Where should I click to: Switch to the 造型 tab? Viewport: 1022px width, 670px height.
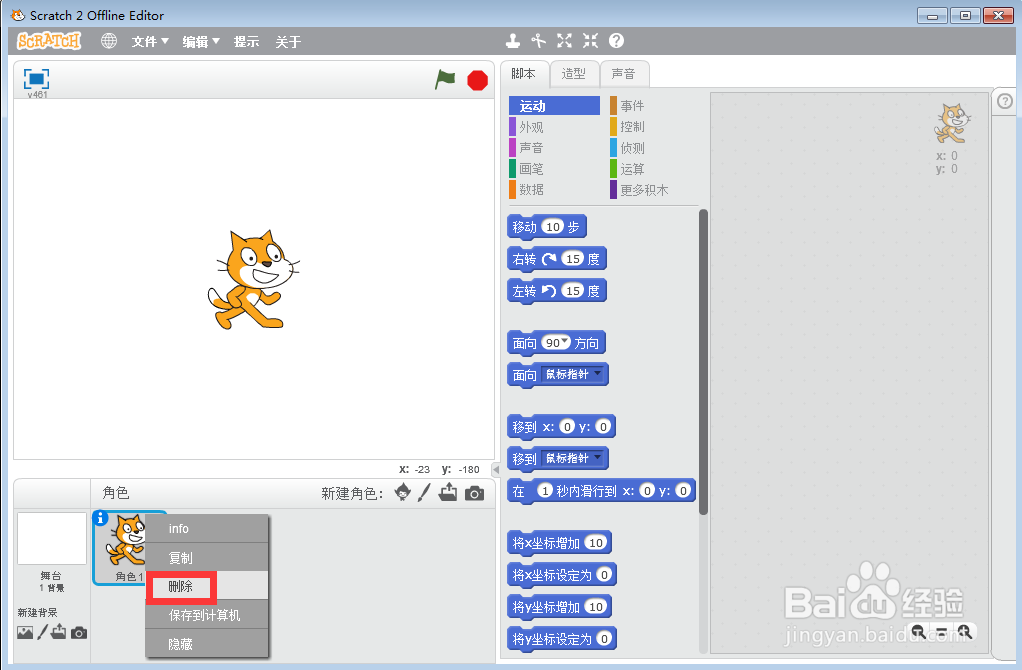(574, 74)
